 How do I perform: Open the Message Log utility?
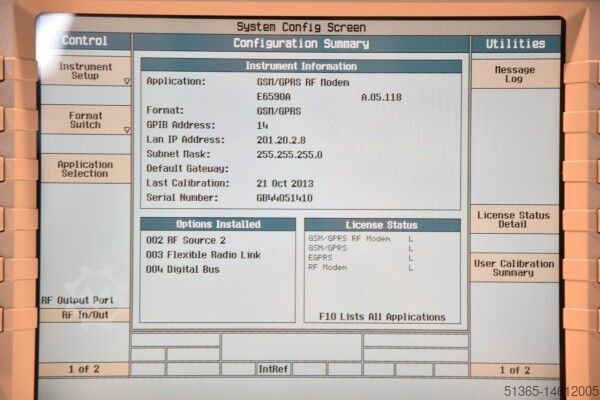[515, 74]
